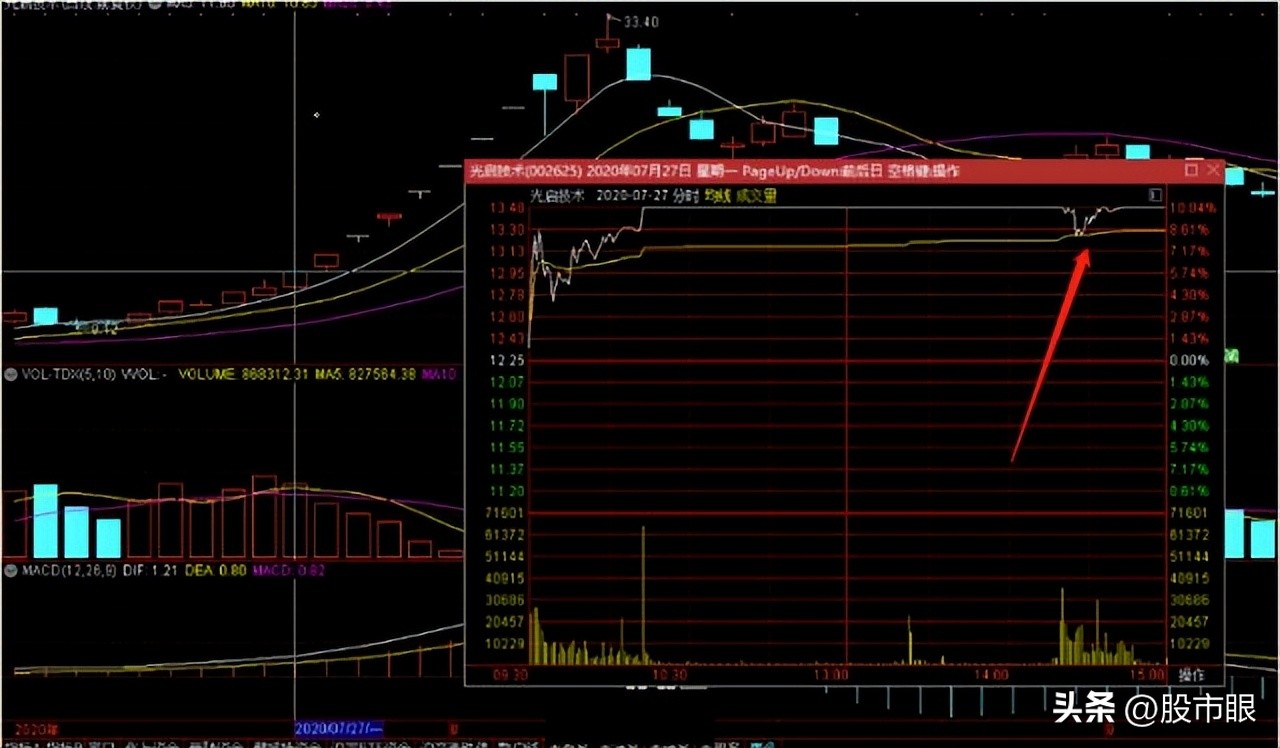Click the 2020/07/27 date marker on time axis
This screenshot has width=1280, height=748.
[340, 727]
